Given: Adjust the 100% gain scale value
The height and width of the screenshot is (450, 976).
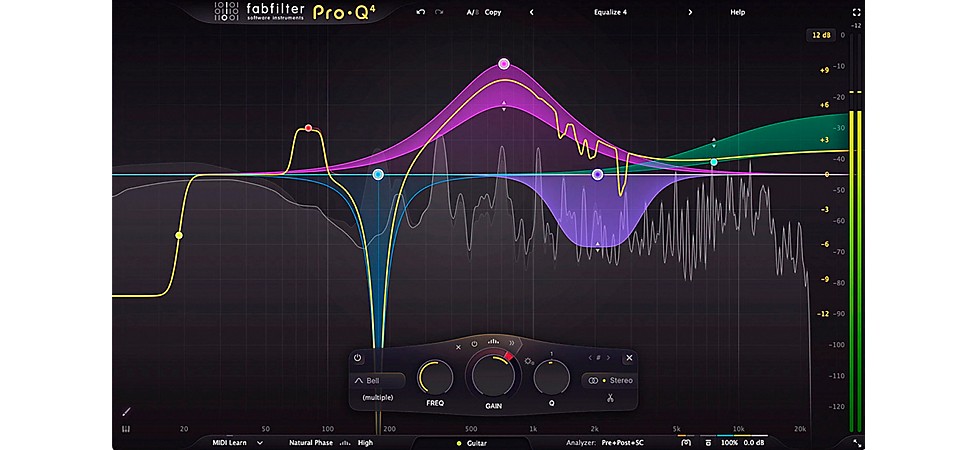Looking at the screenshot, I should (x=728, y=443).
